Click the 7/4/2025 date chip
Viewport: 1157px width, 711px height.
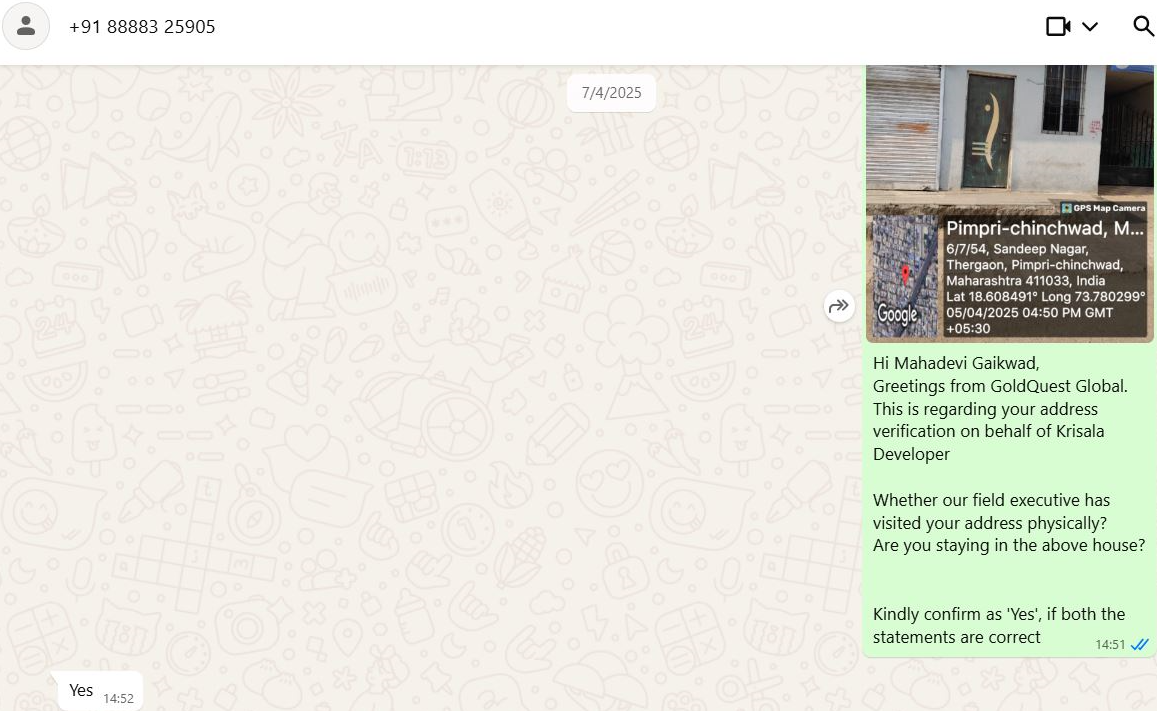[x=611, y=93]
